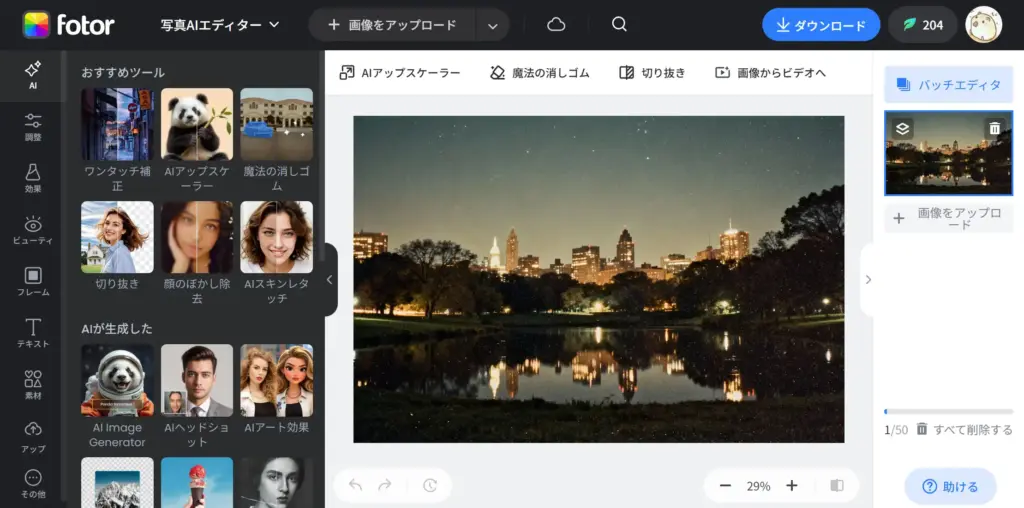The image size is (1024, 508).
Task: Click the 画像をアップロード top button
Action: [x=392, y=25]
